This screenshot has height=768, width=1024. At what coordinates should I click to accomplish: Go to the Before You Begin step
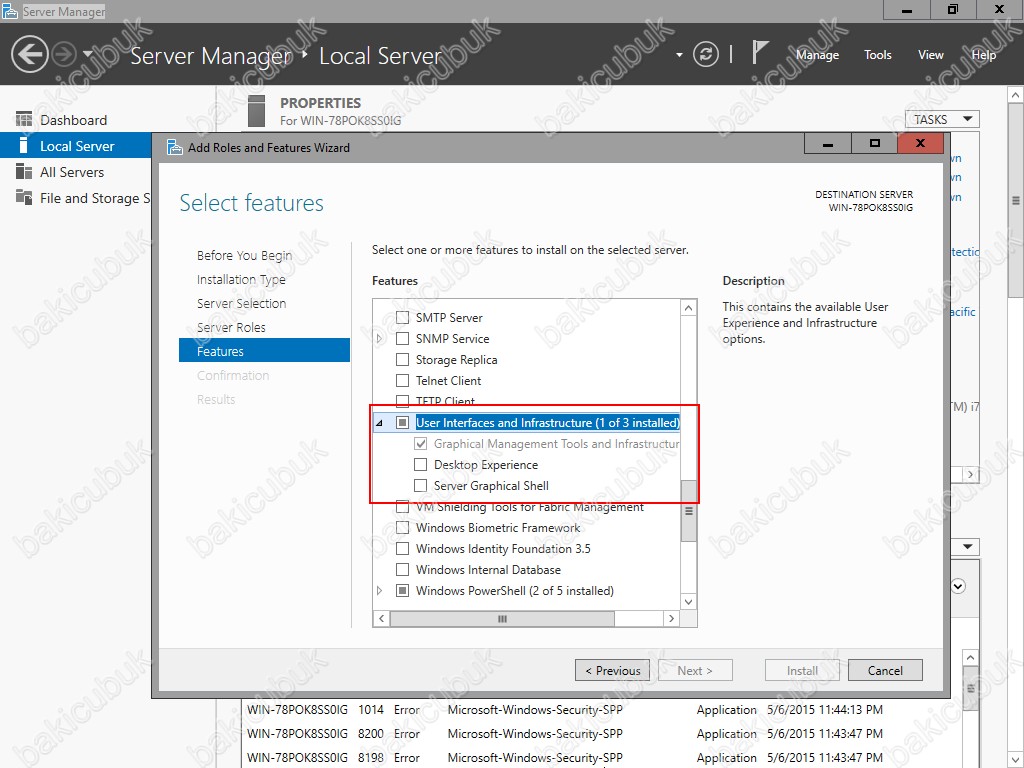(244, 255)
